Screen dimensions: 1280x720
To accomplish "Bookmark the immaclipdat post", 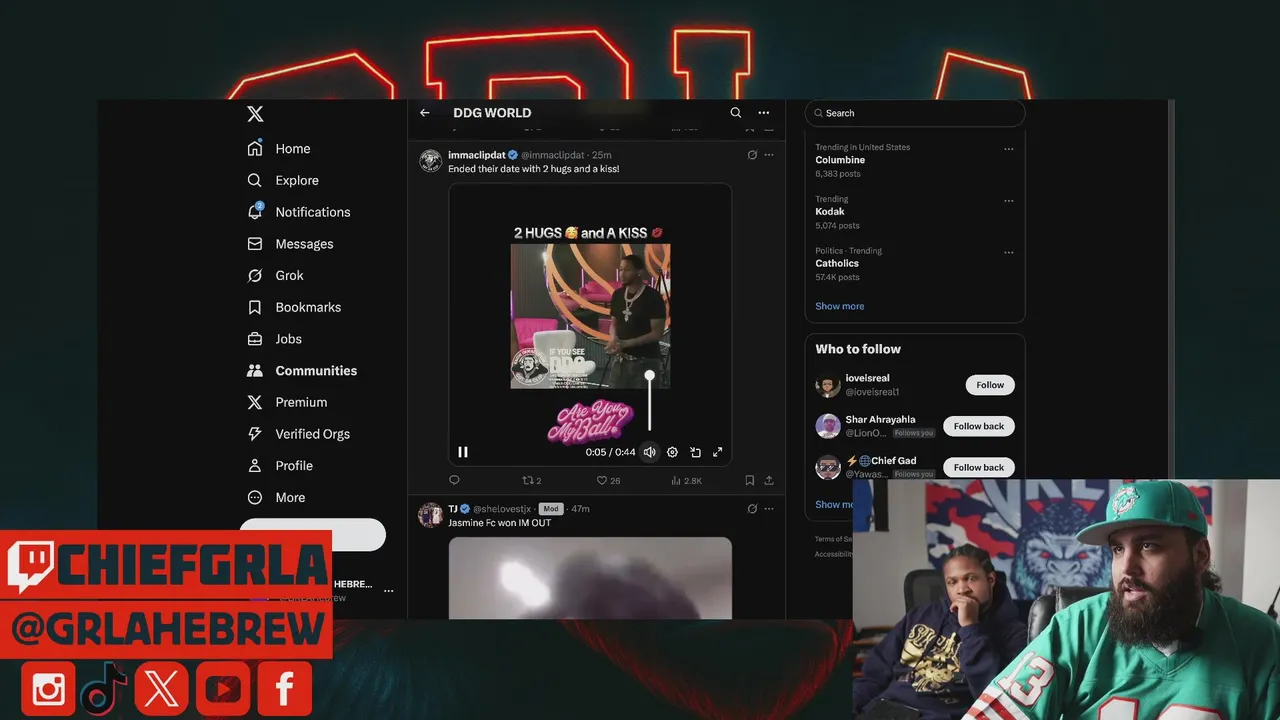I will tap(749, 481).
